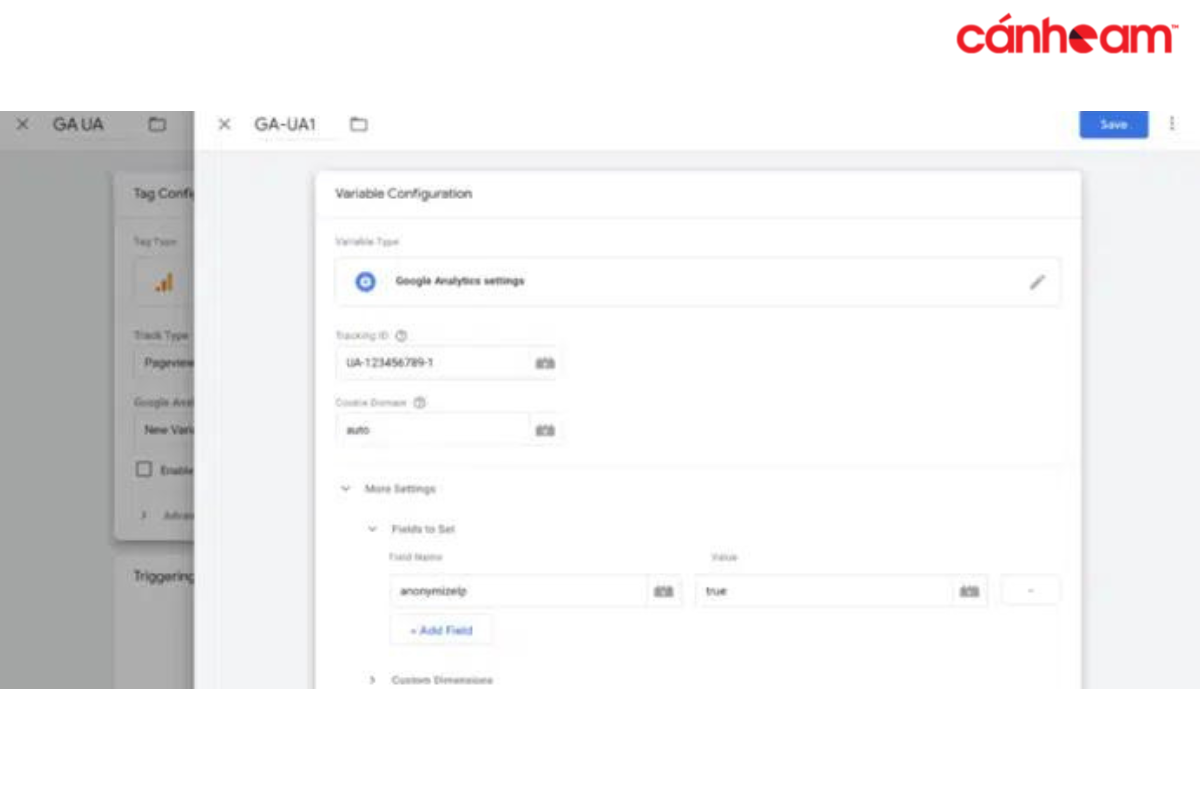Open Google Analytics settings dropdown showing New Variable
The height and width of the screenshot is (800, 1200).
[x=164, y=430]
